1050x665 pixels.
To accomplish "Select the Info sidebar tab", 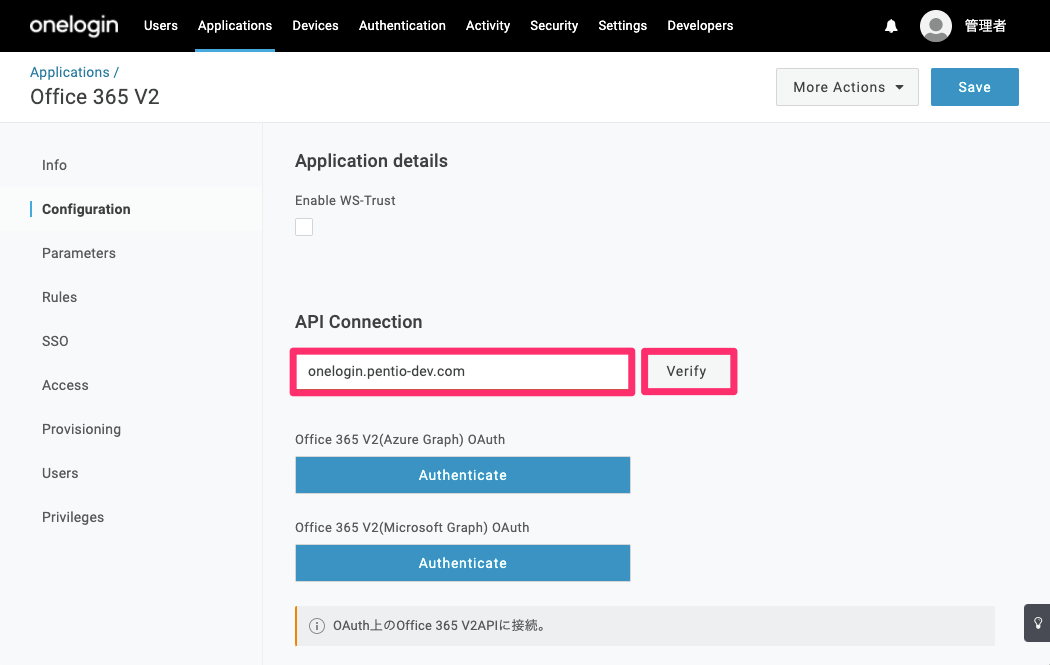I will [x=54, y=165].
